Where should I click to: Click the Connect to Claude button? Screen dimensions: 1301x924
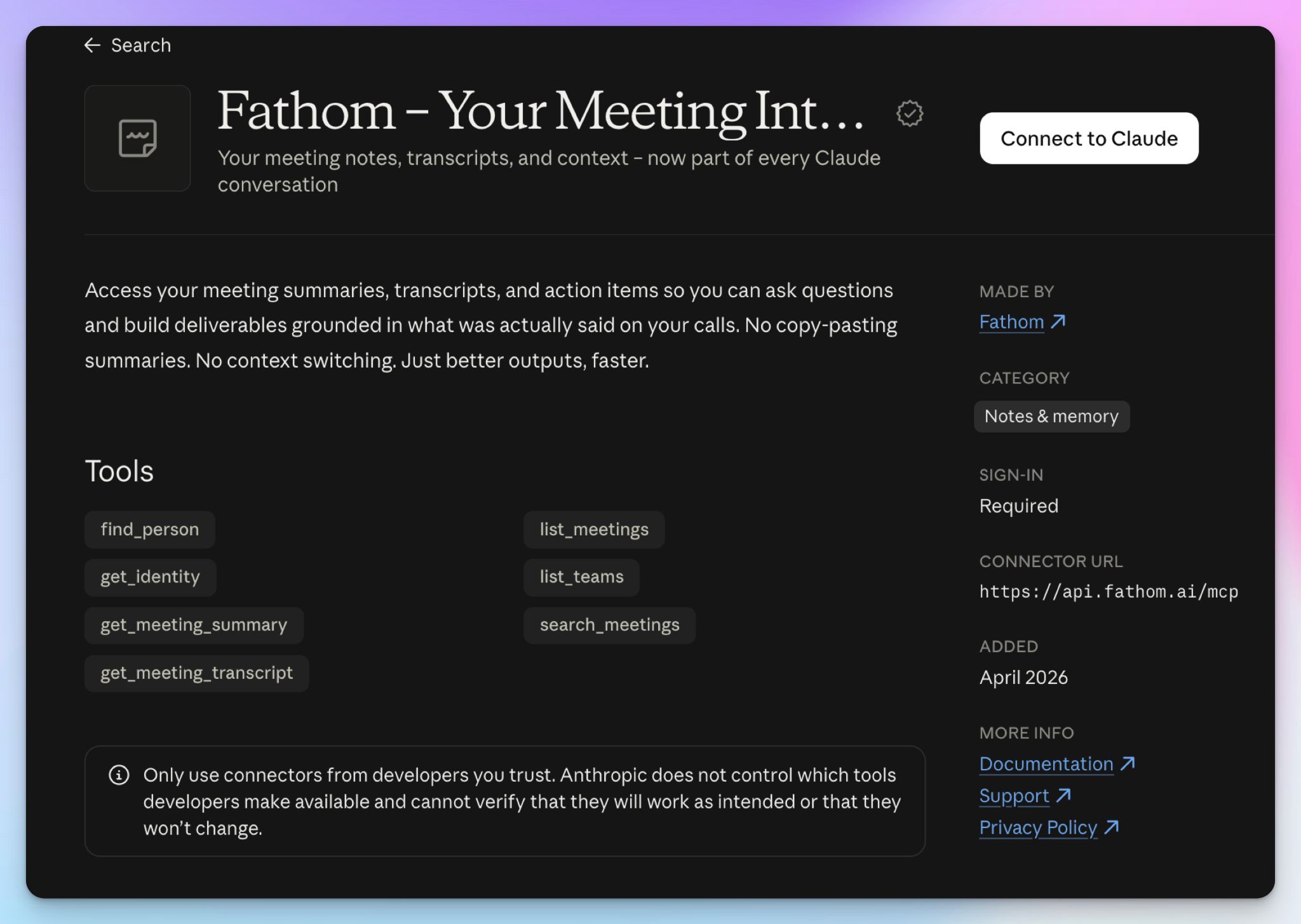point(1089,138)
